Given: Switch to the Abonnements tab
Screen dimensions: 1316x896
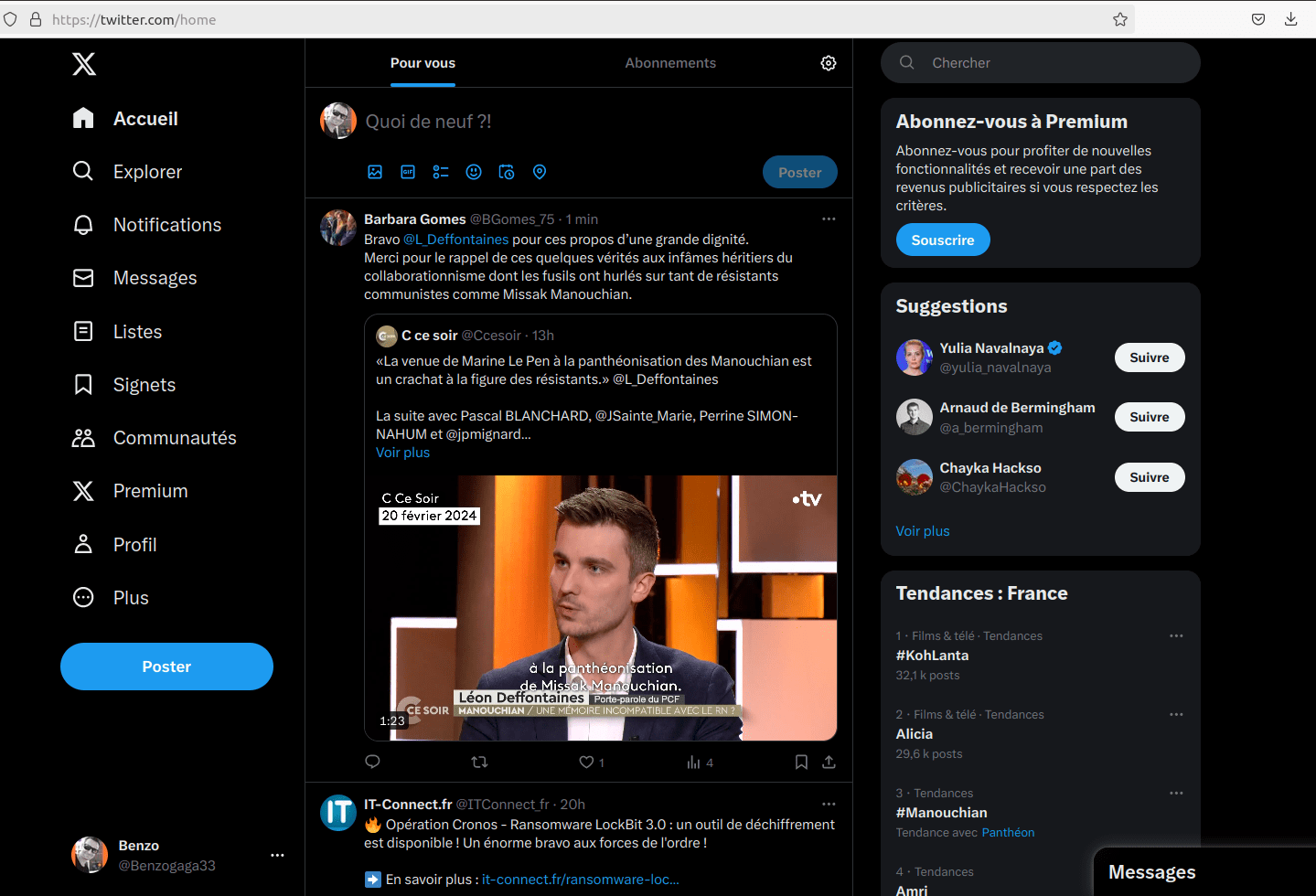Looking at the screenshot, I should (670, 63).
